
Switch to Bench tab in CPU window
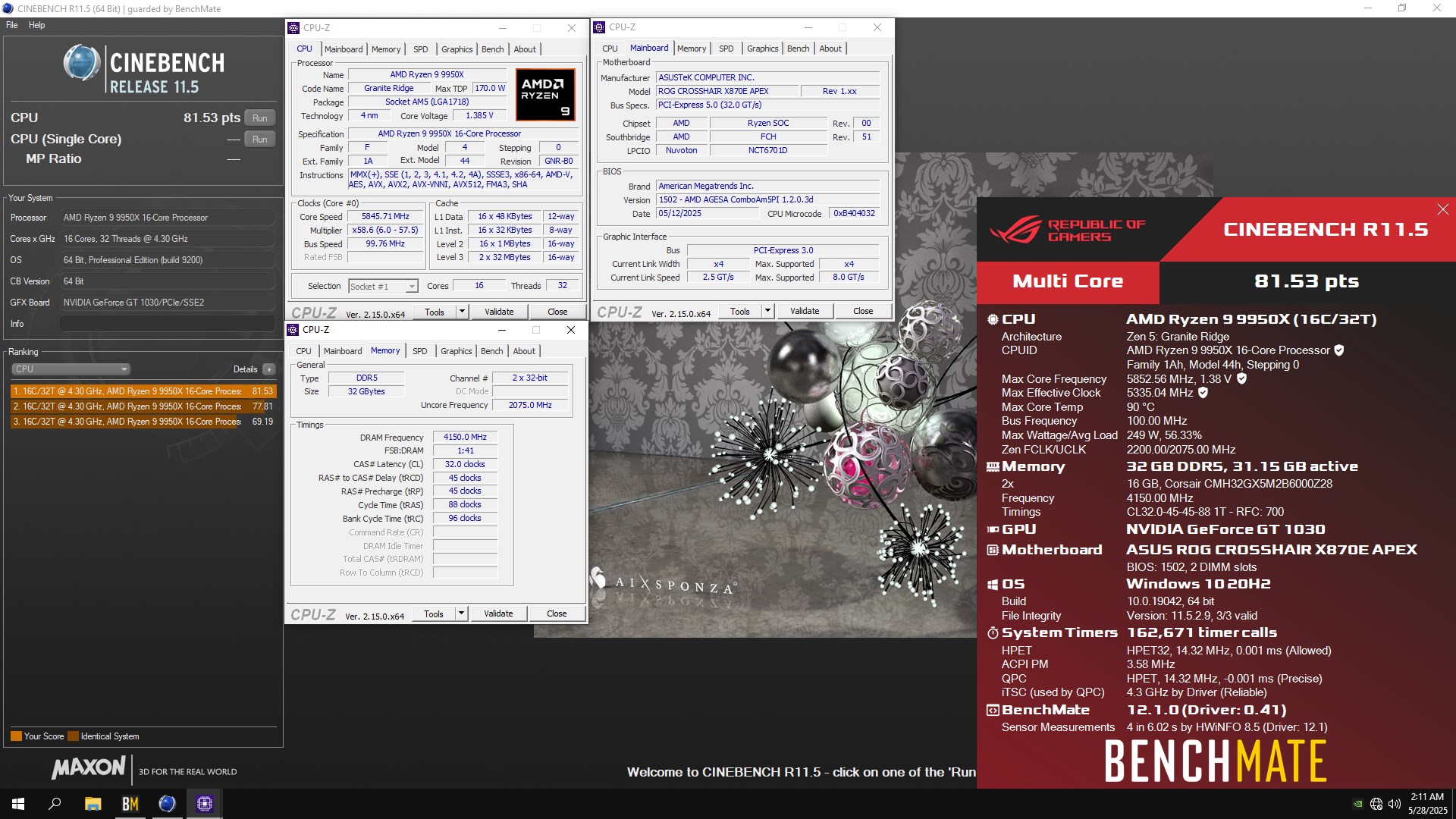(492, 49)
